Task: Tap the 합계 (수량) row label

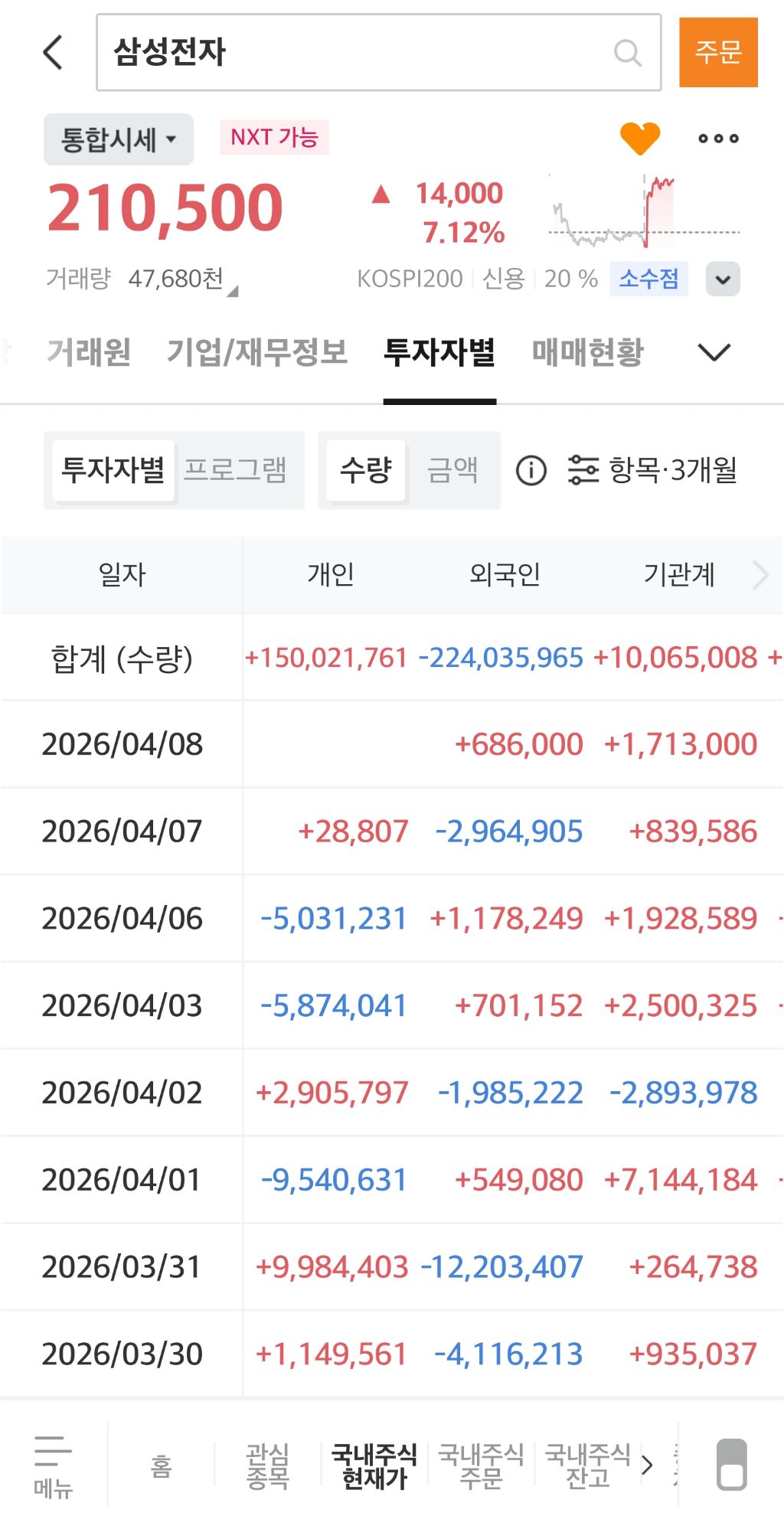Action: [122, 658]
